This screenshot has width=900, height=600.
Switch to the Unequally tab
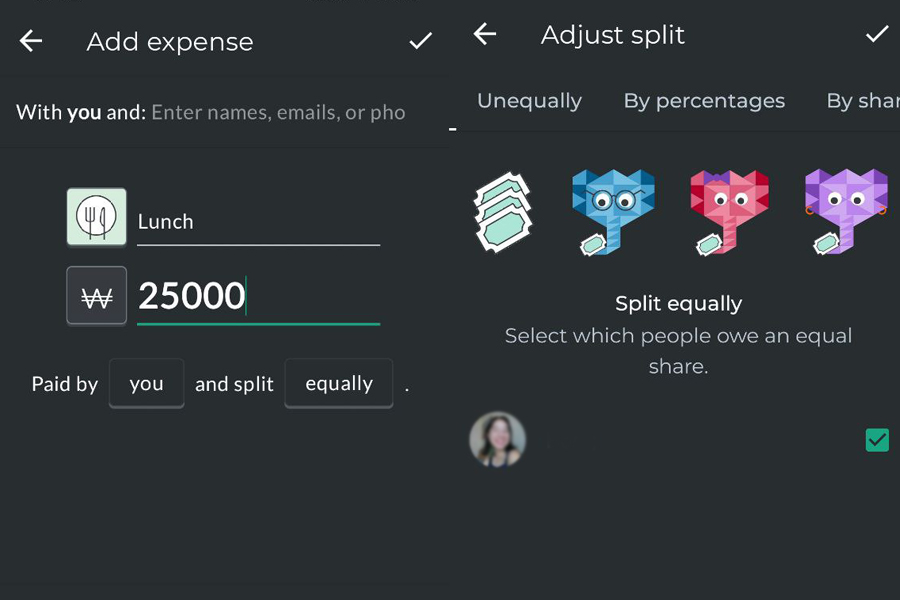pyautogui.click(x=529, y=101)
